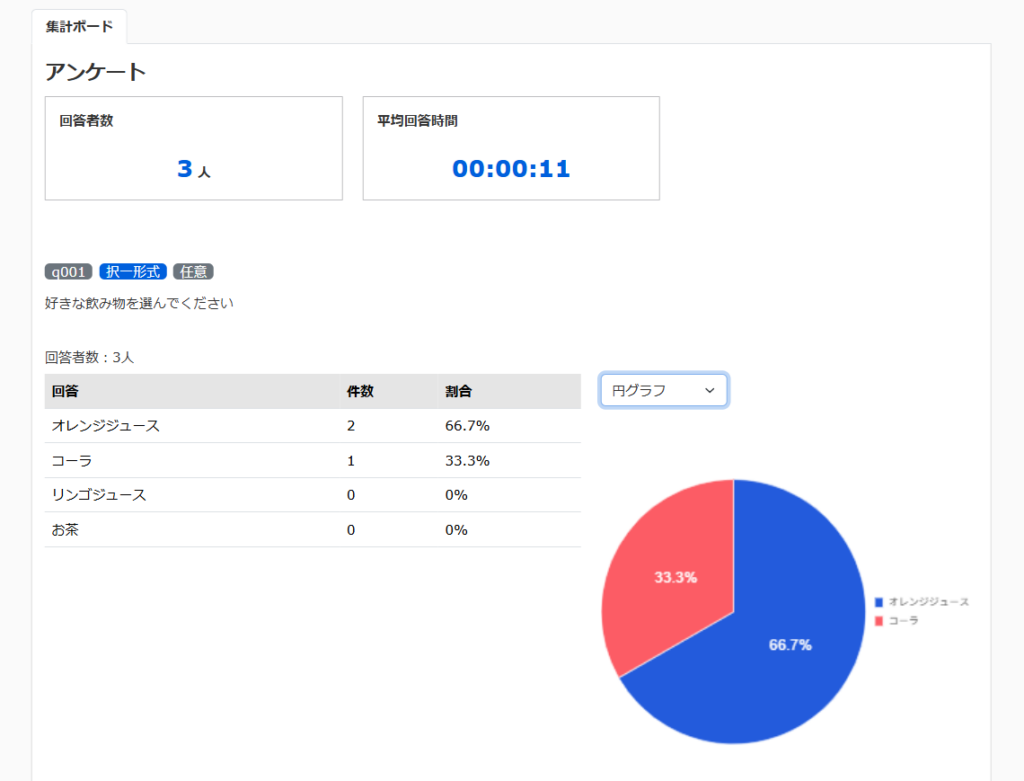
Task: Switch to the 集計ボード tab
Action: [79, 27]
